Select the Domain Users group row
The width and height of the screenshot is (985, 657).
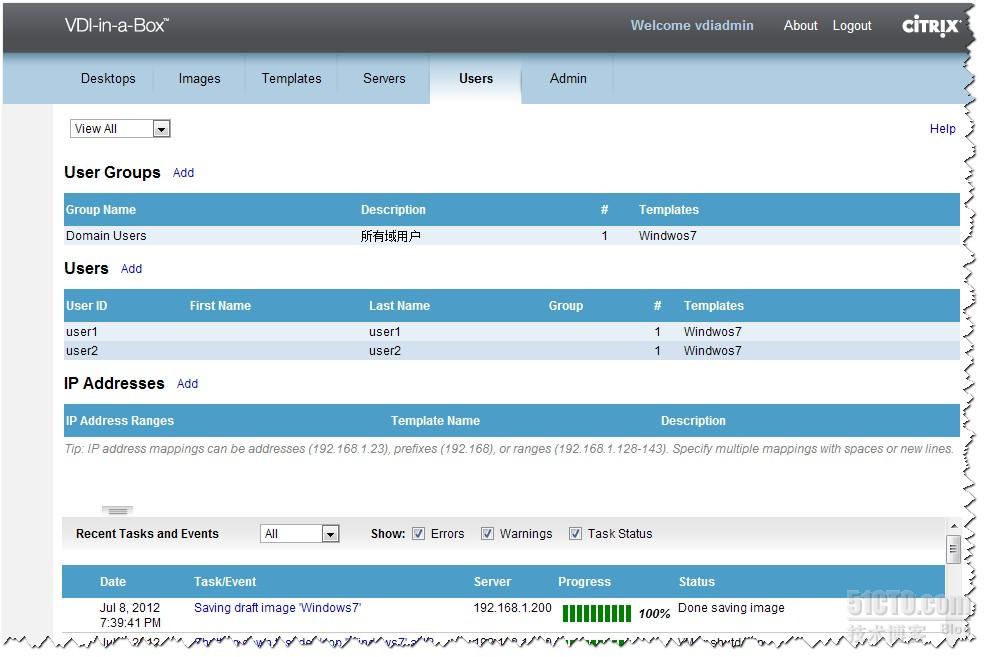tap(511, 236)
